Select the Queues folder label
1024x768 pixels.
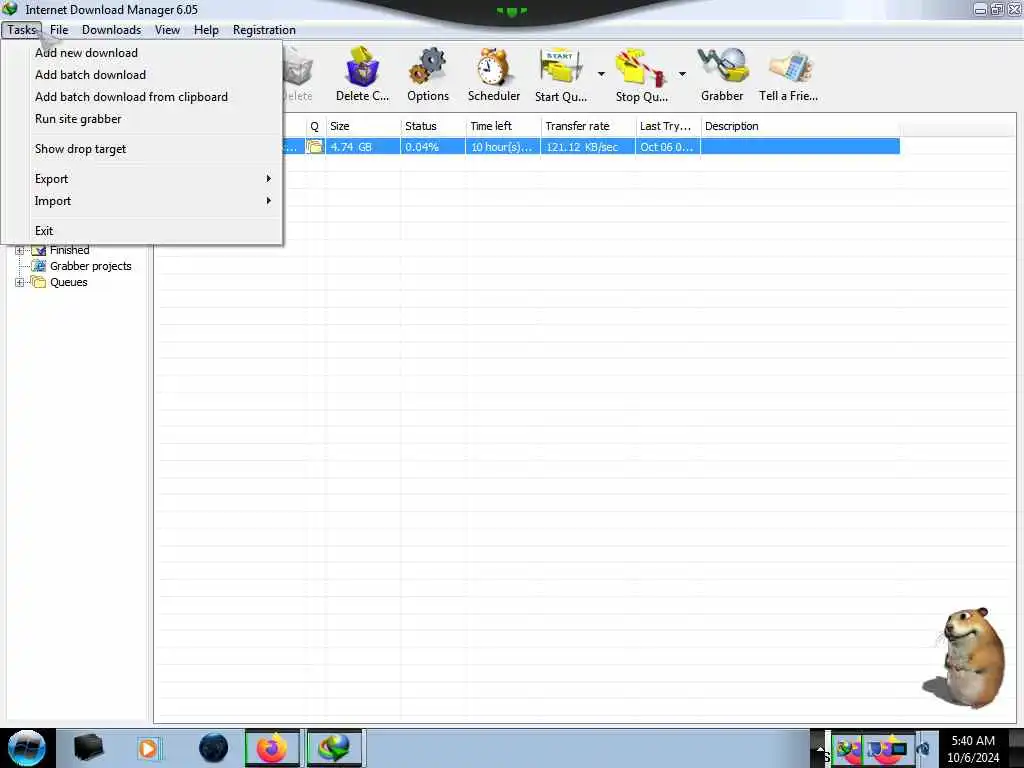tap(69, 282)
